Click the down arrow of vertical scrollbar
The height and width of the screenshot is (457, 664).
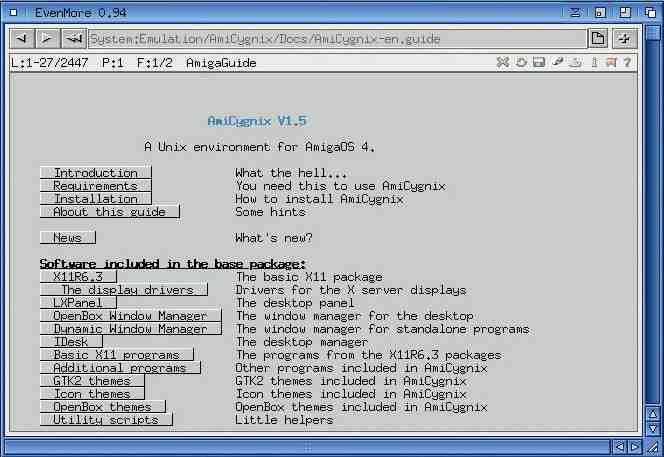coord(653,428)
